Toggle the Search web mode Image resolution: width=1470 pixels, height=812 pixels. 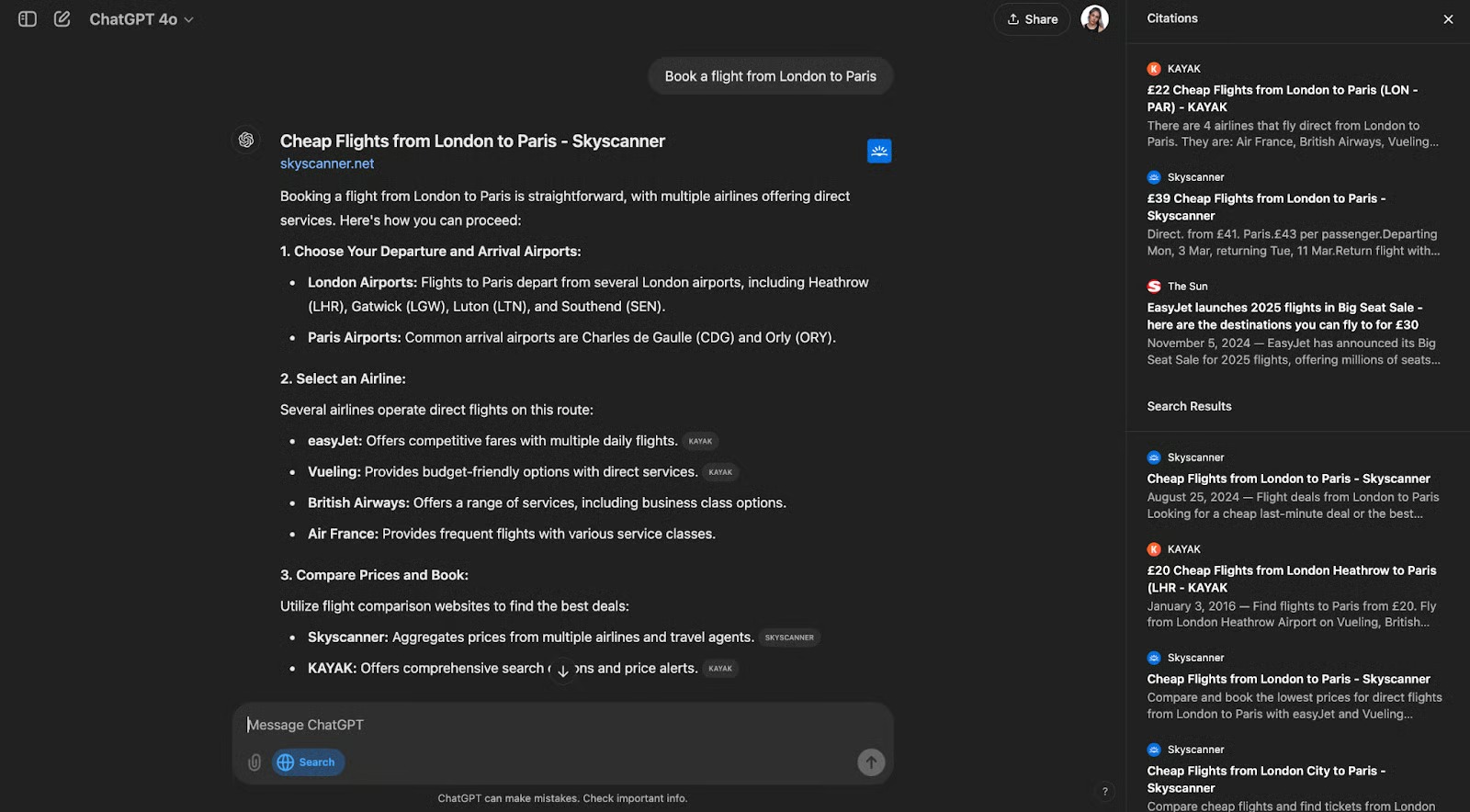click(x=308, y=762)
